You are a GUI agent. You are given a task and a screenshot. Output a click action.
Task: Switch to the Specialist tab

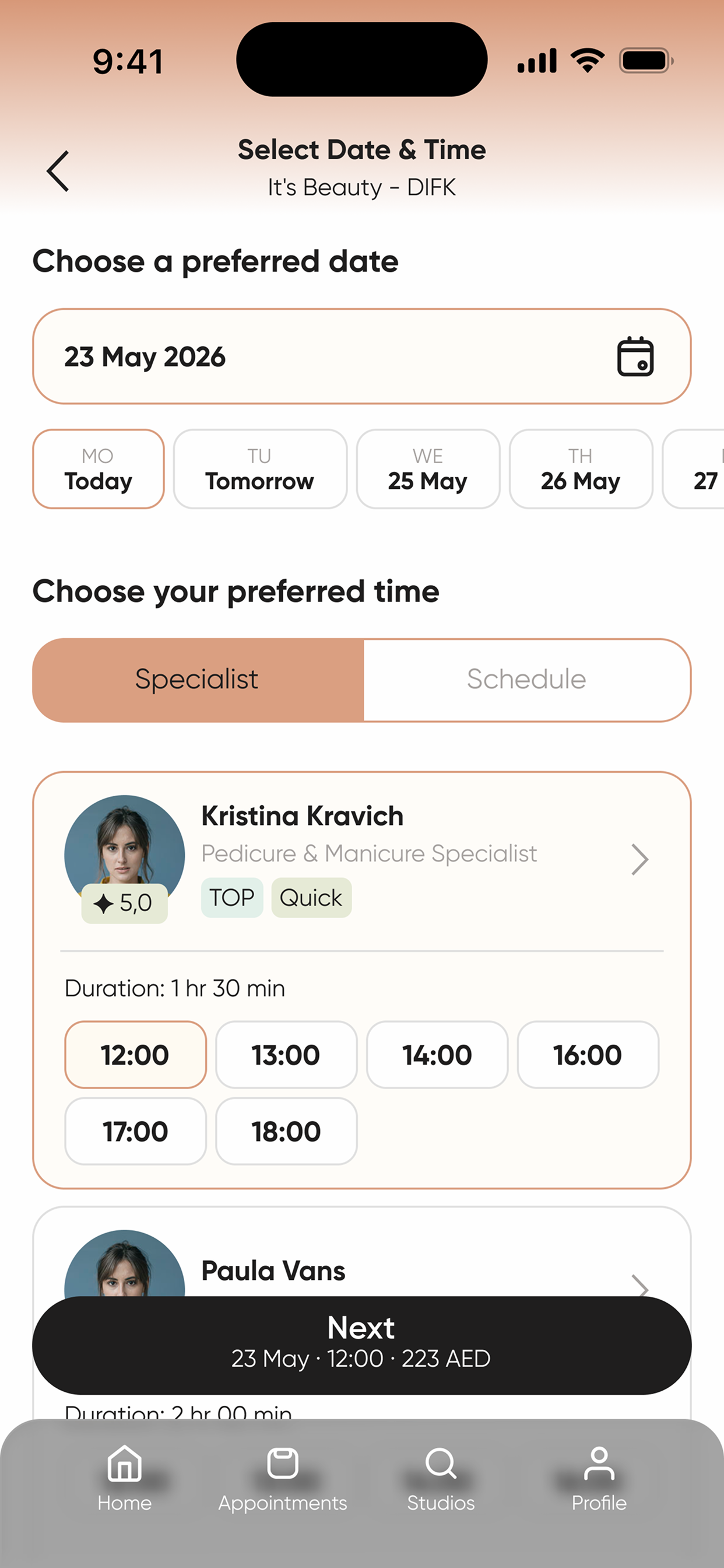click(x=198, y=680)
